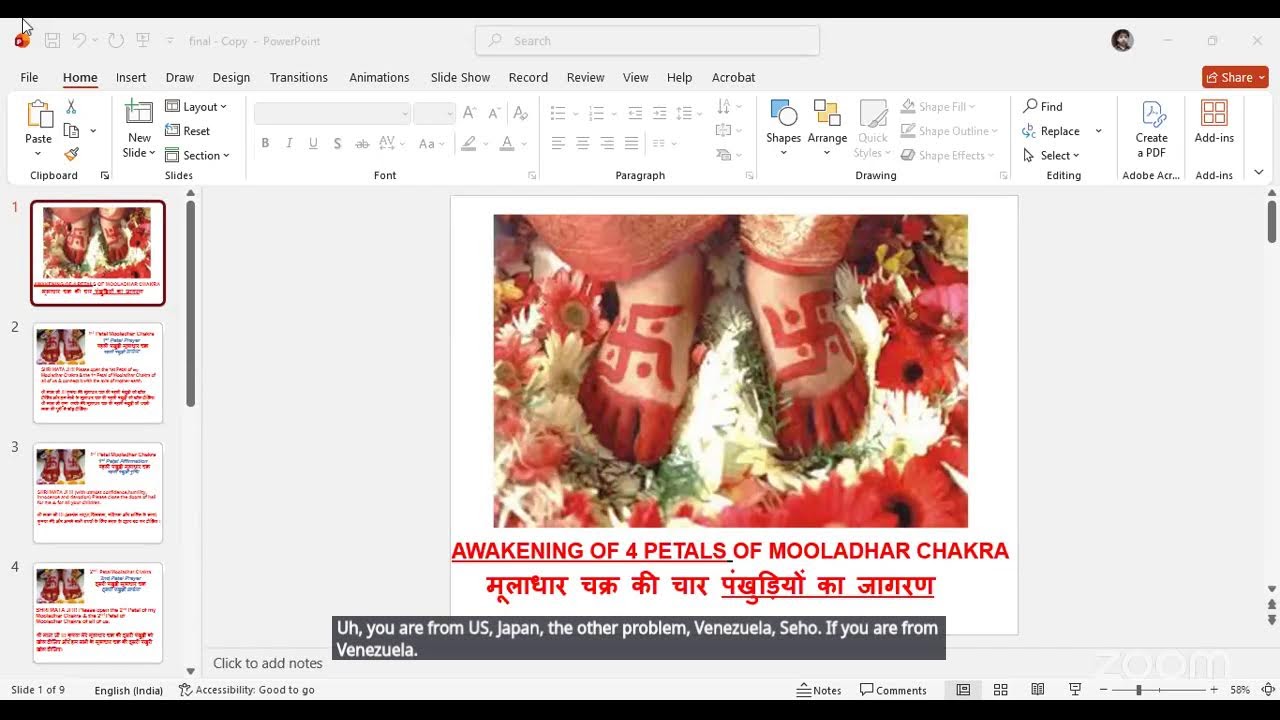Switch to the Insert tab
Viewport: 1280px width, 720px height.
pyautogui.click(x=131, y=77)
